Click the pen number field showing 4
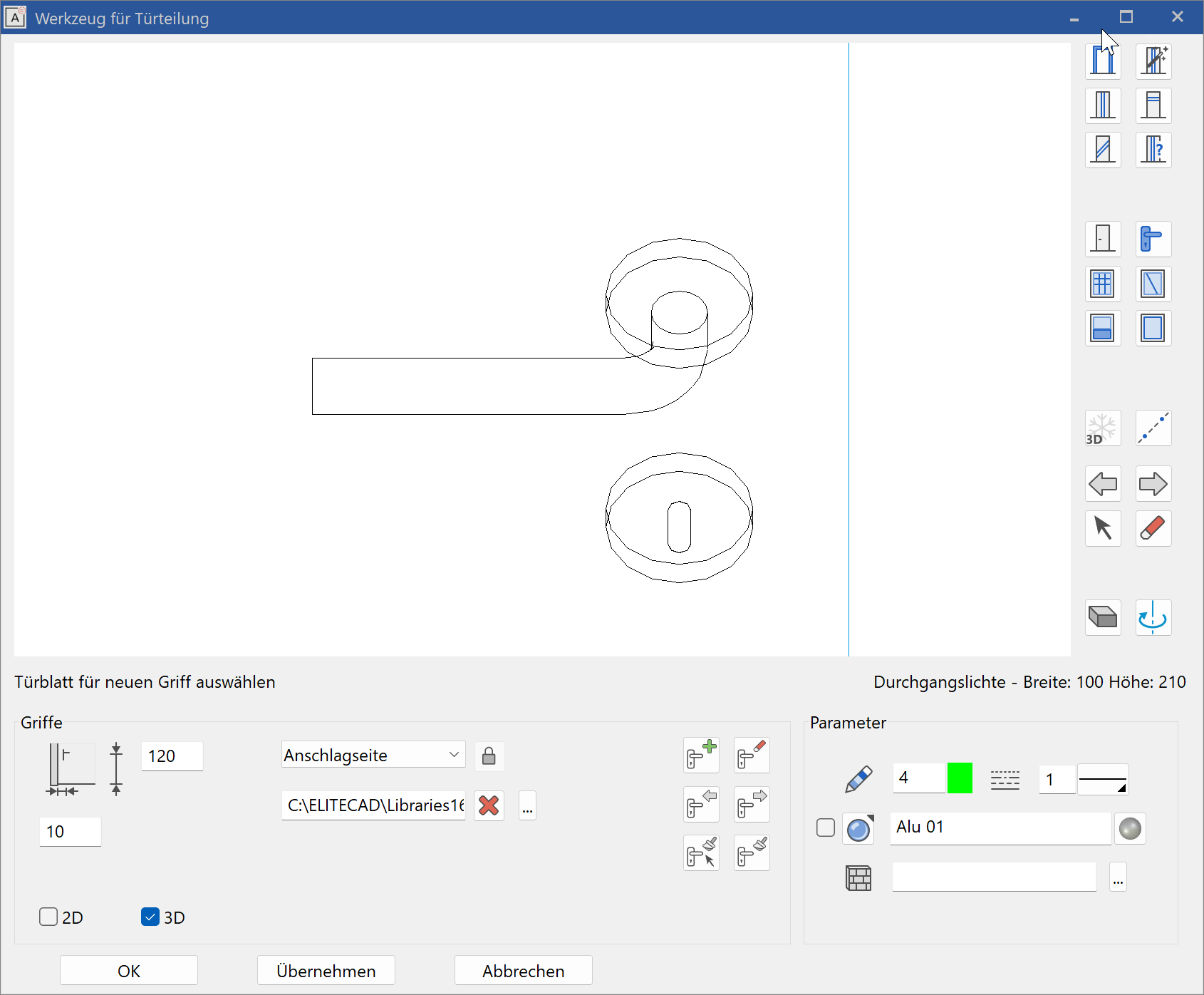This screenshot has height=995, width=1204. pyautogui.click(x=919, y=778)
